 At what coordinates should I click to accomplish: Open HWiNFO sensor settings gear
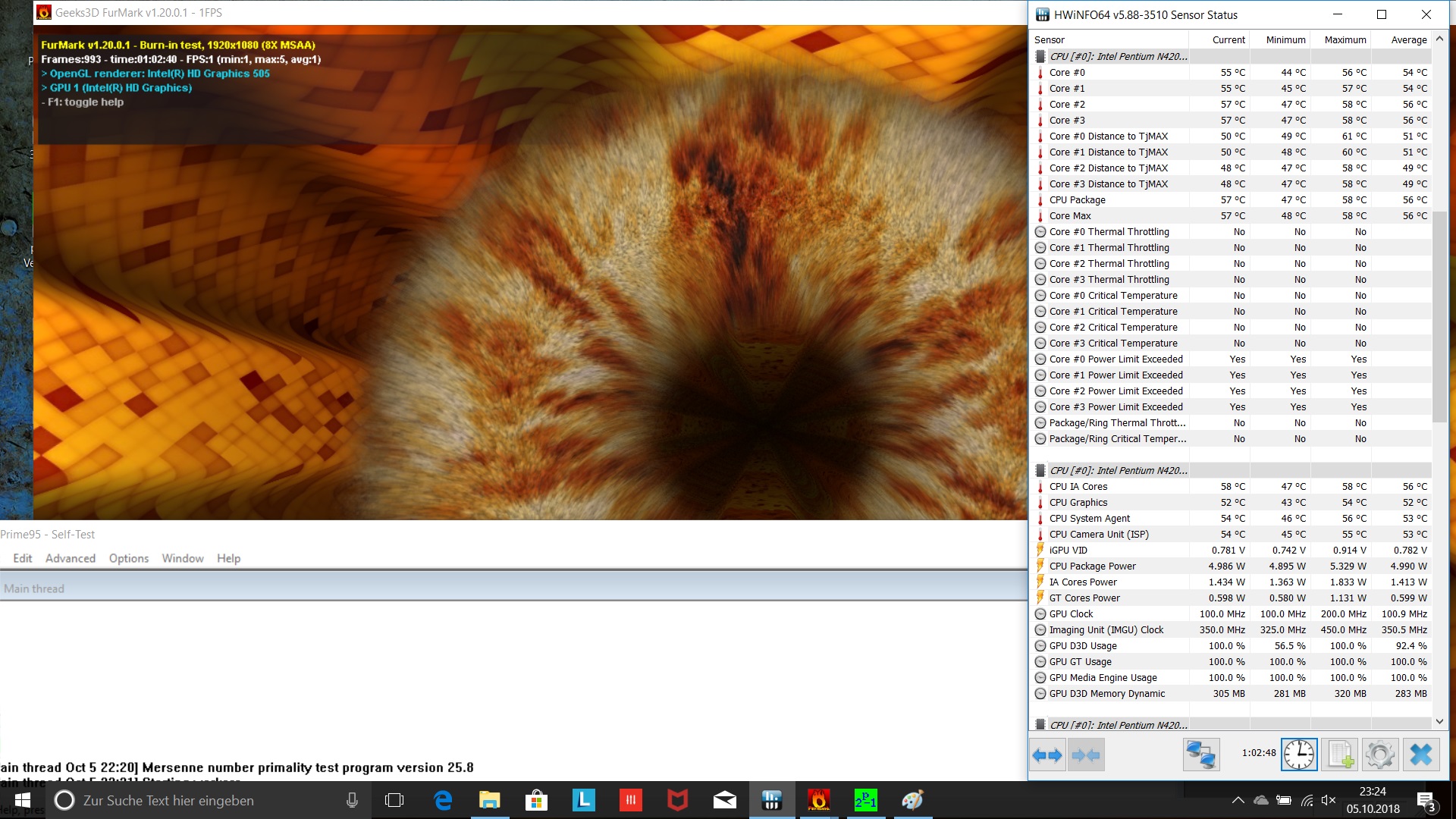pos(1379,755)
